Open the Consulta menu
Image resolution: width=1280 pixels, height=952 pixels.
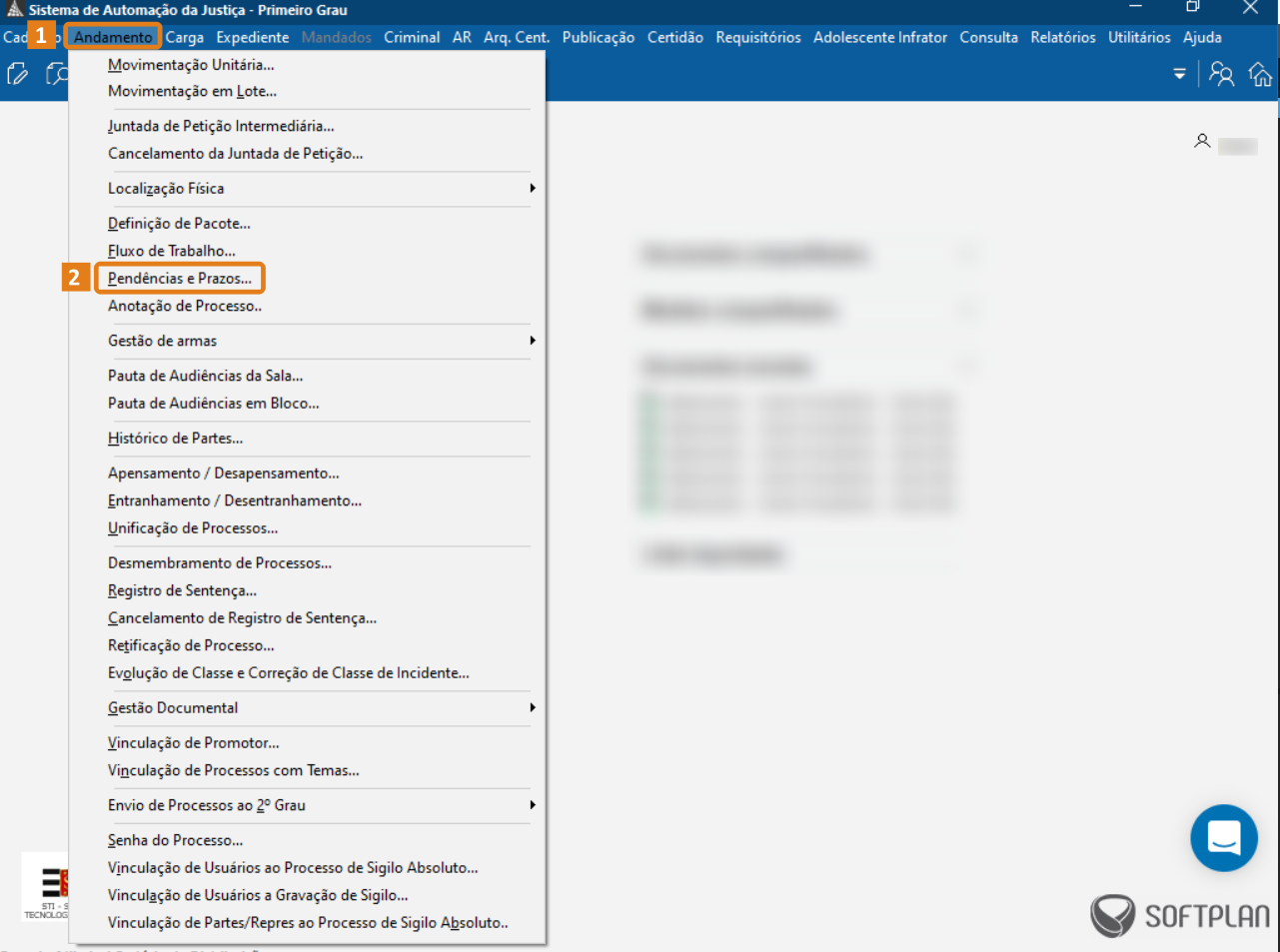click(988, 37)
